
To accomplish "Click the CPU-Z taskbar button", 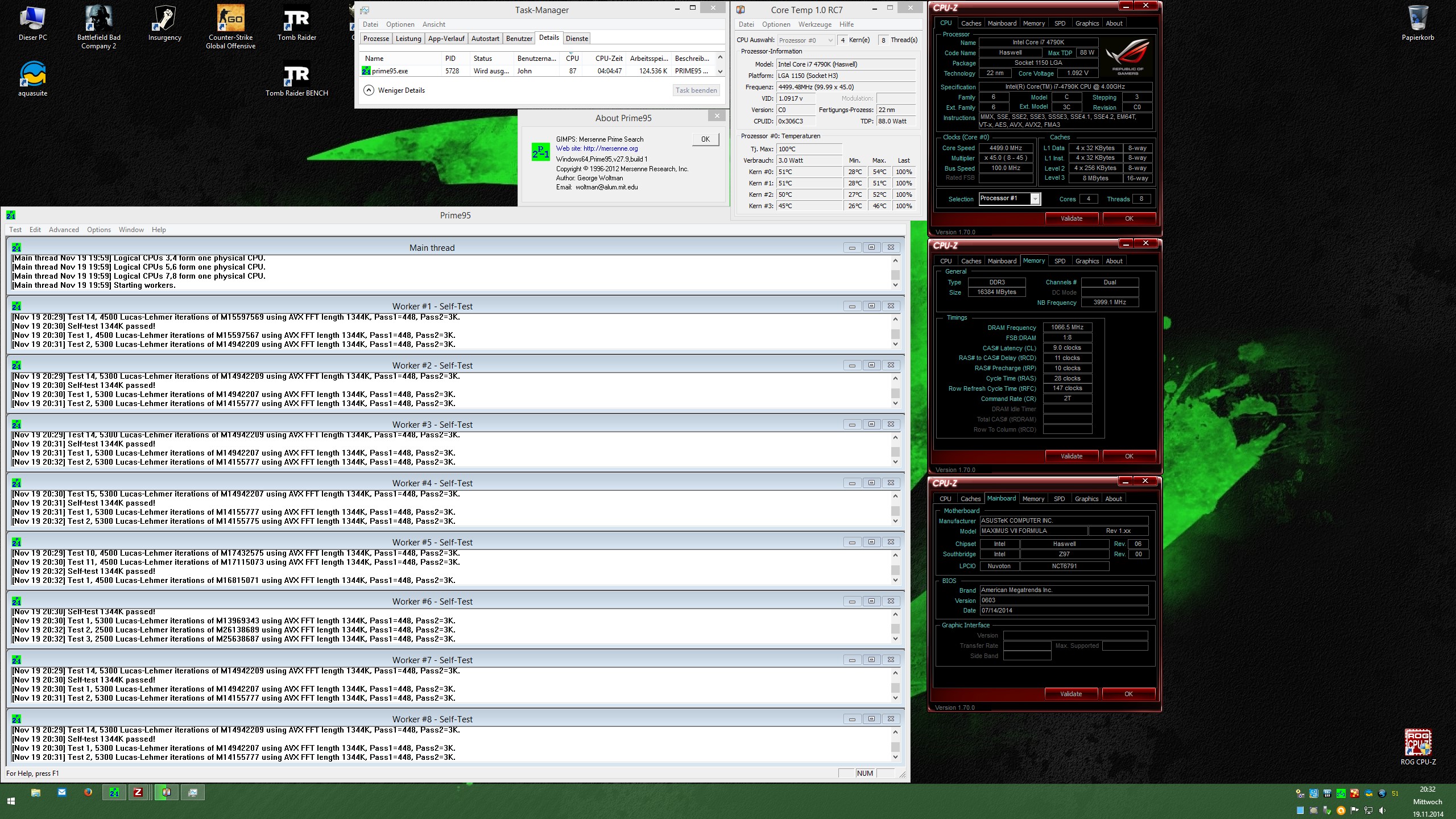I will click(138, 792).
